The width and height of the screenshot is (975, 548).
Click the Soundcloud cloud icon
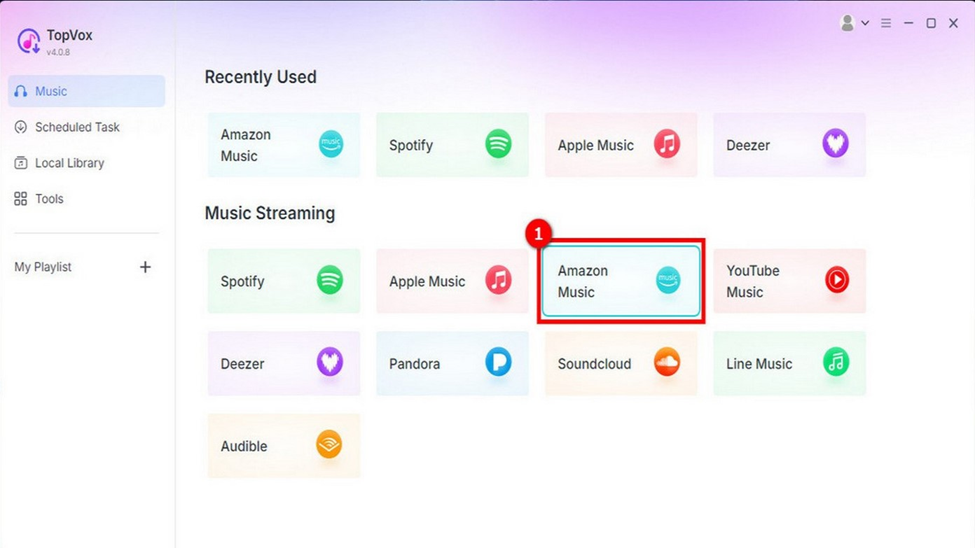click(x=667, y=363)
